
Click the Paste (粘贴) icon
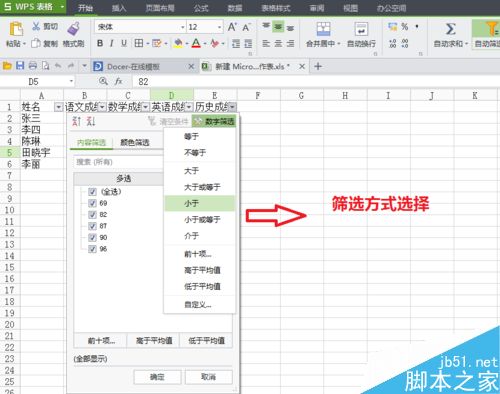(16, 29)
